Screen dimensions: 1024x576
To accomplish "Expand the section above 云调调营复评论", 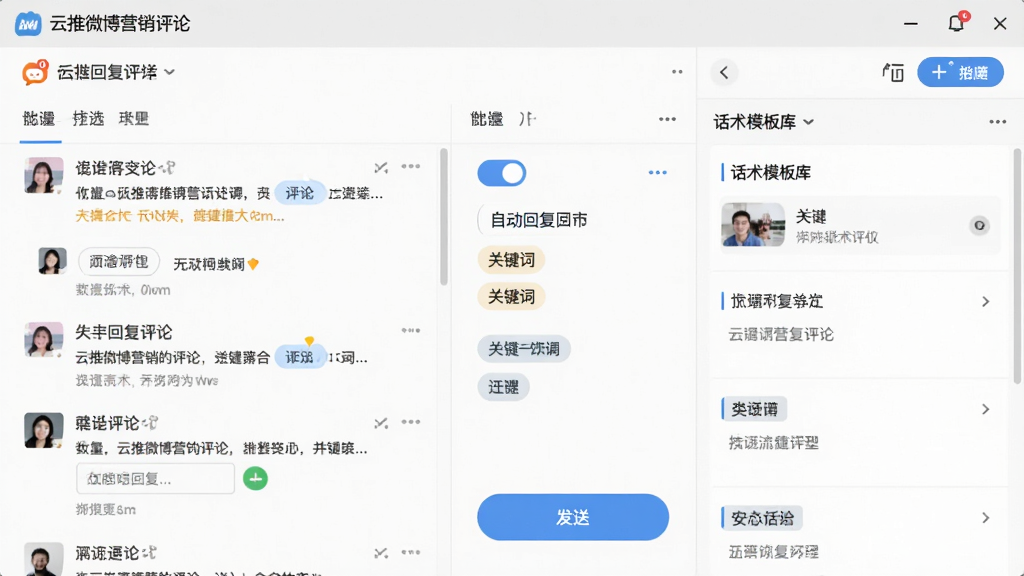I will coord(985,301).
